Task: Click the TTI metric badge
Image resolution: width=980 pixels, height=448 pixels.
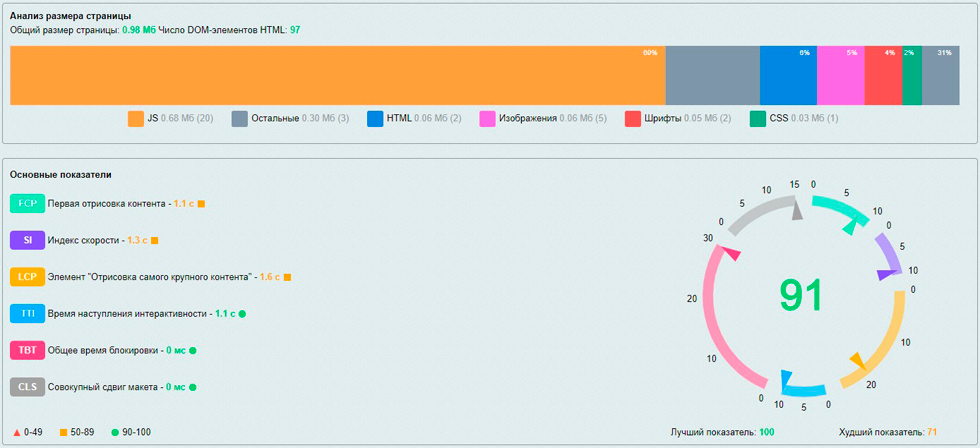Action: (27, 314)
